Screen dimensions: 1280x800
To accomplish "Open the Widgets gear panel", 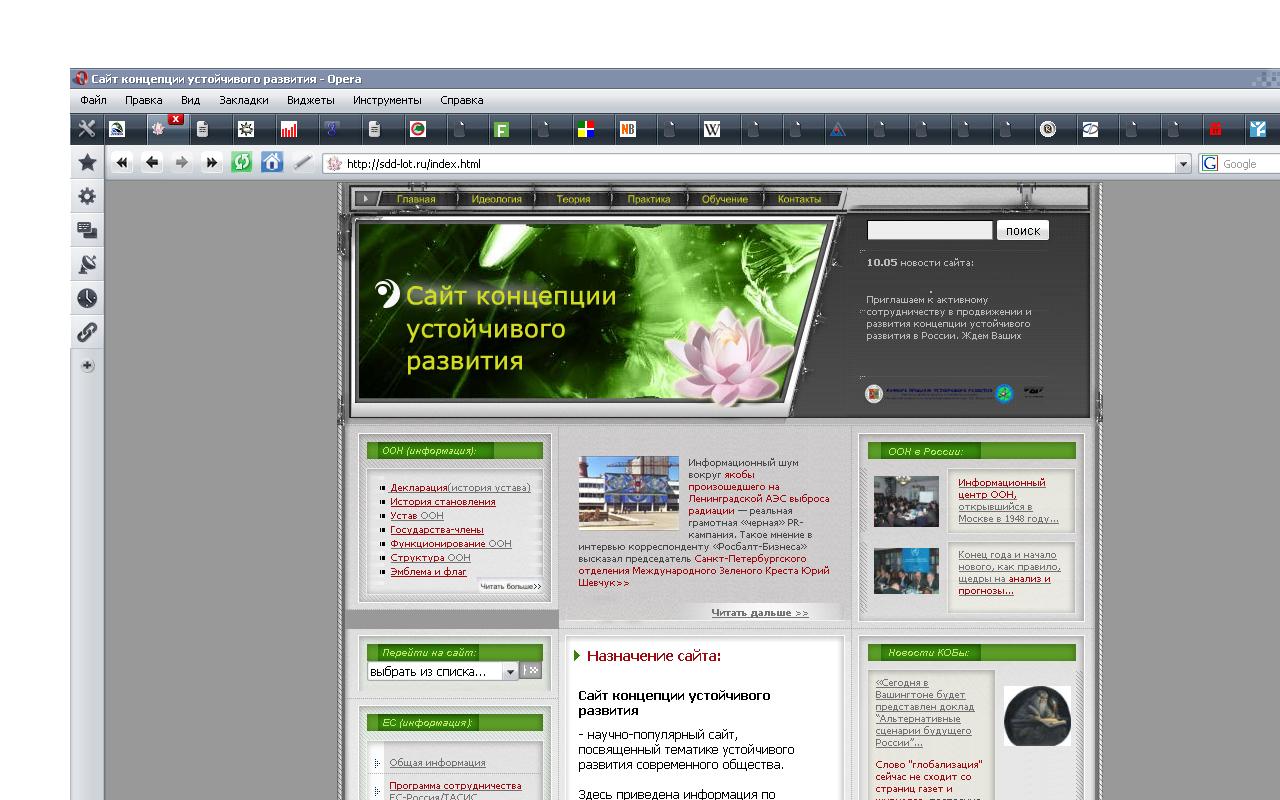I will 87,196.
